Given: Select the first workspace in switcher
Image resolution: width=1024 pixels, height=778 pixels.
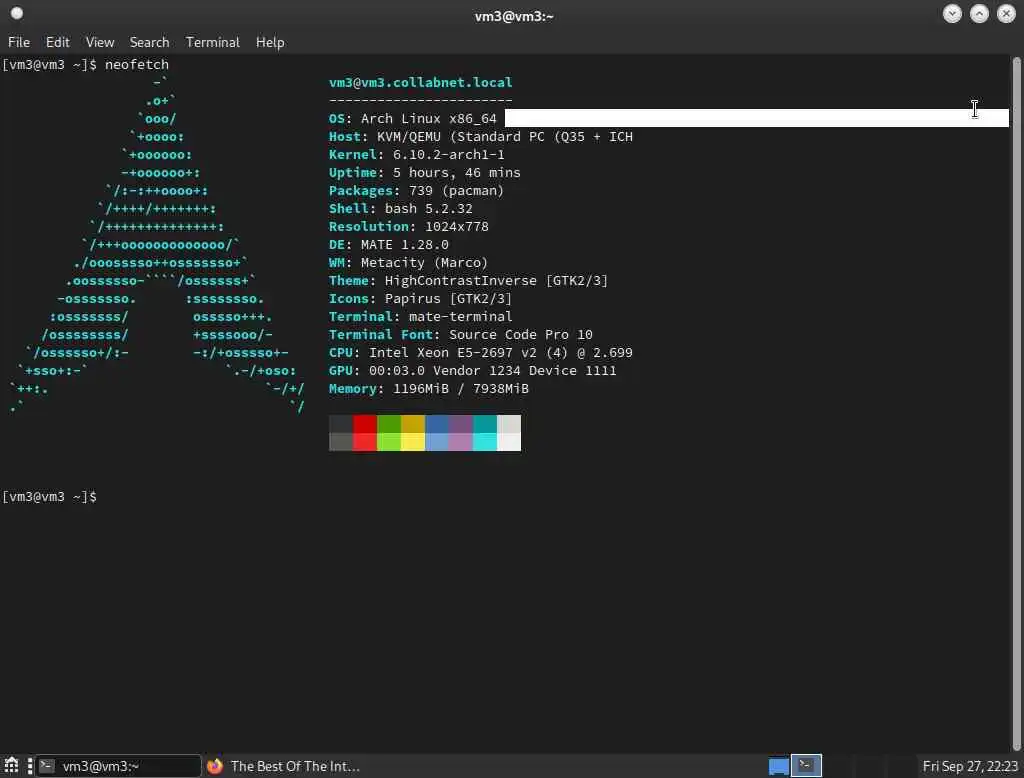Looking at the screenshot, I should pyautogui.click(x=779, y=766).
